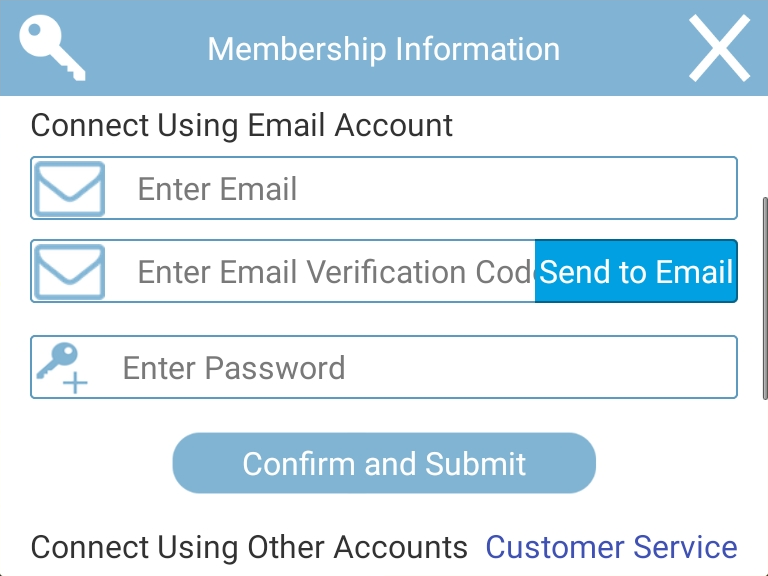Focus the Enter Email input field
Screen dimensions: 768x576
point(384,188)
